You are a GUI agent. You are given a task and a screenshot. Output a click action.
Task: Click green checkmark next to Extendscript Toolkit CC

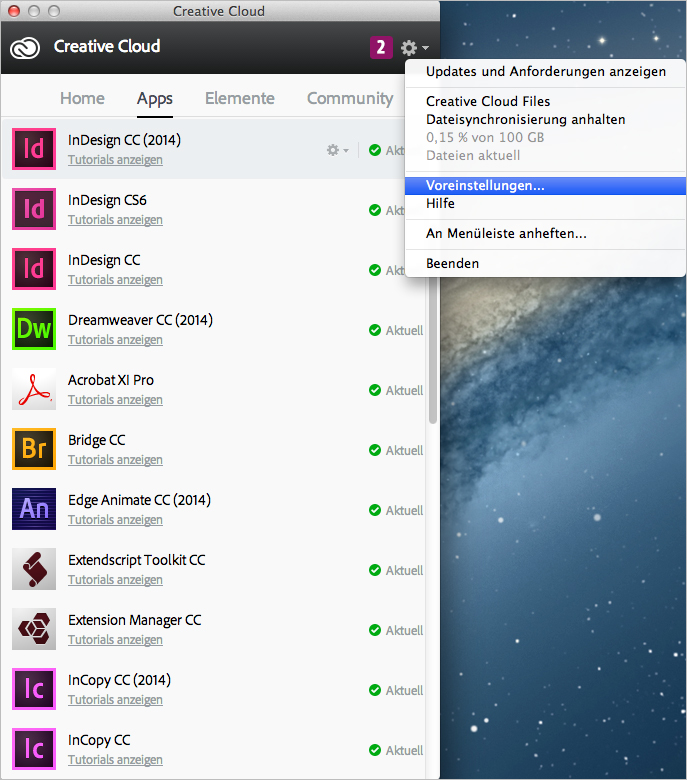375,570
